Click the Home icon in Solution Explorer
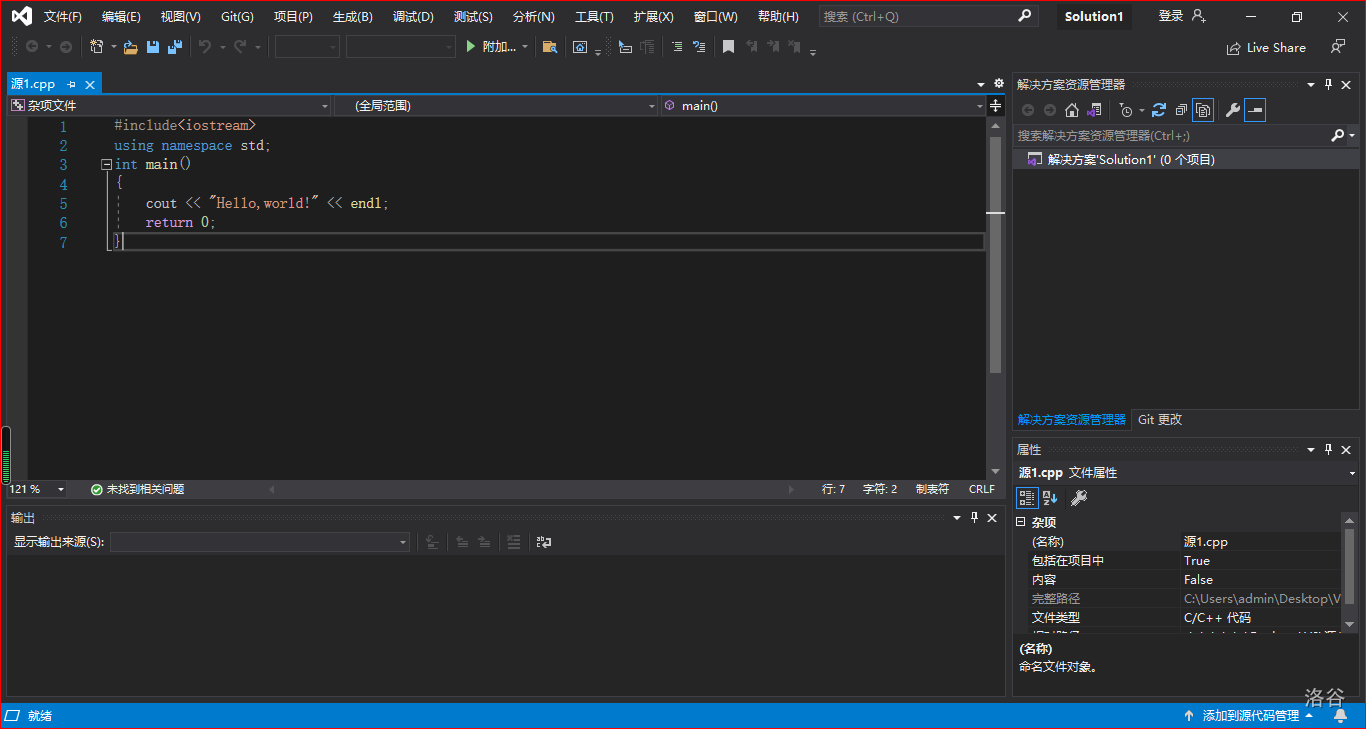This screenshot has height=729, width=1366. 1072,110
